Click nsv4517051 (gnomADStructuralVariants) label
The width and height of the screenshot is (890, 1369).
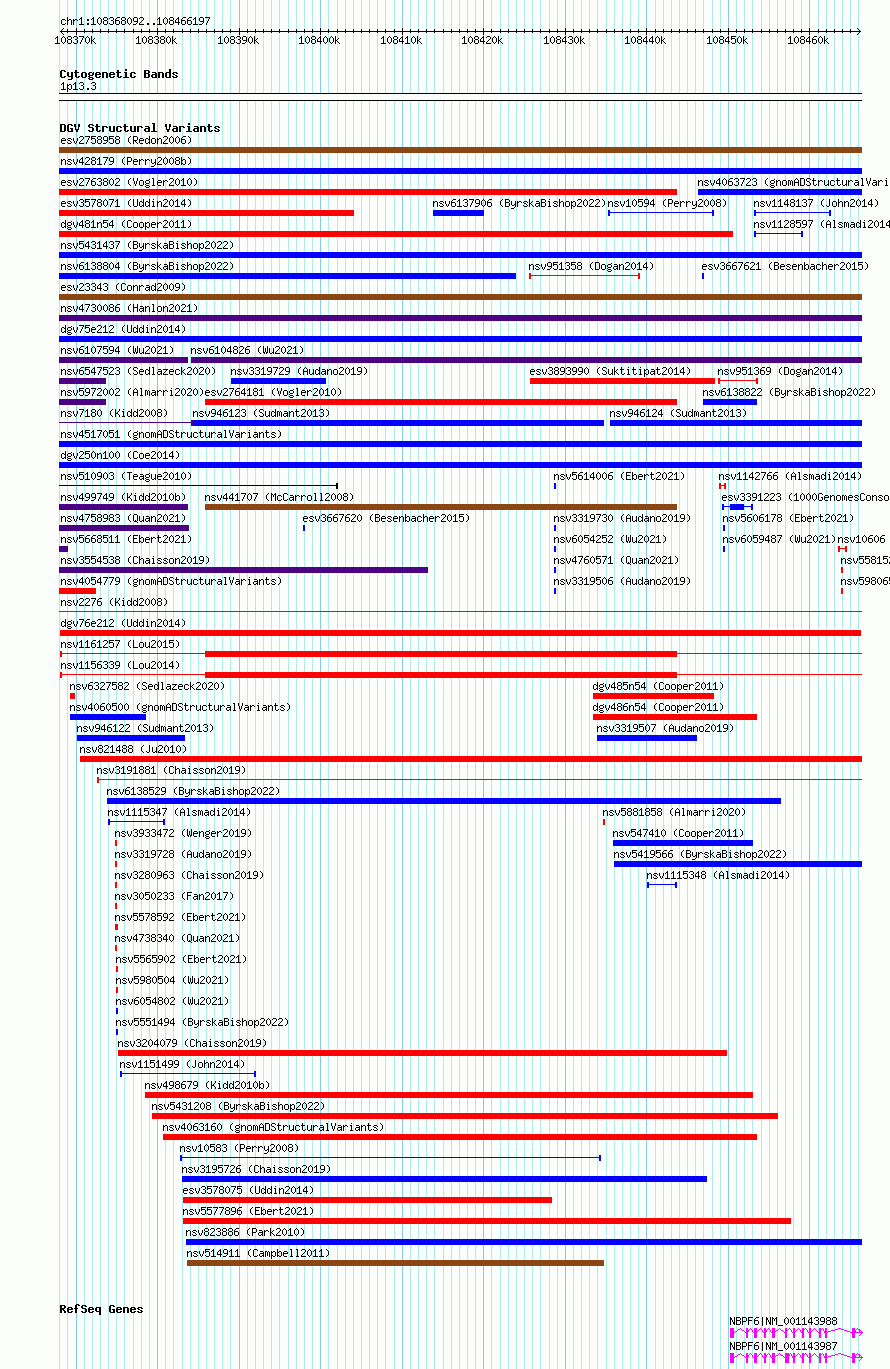click(x=171, y=434)
